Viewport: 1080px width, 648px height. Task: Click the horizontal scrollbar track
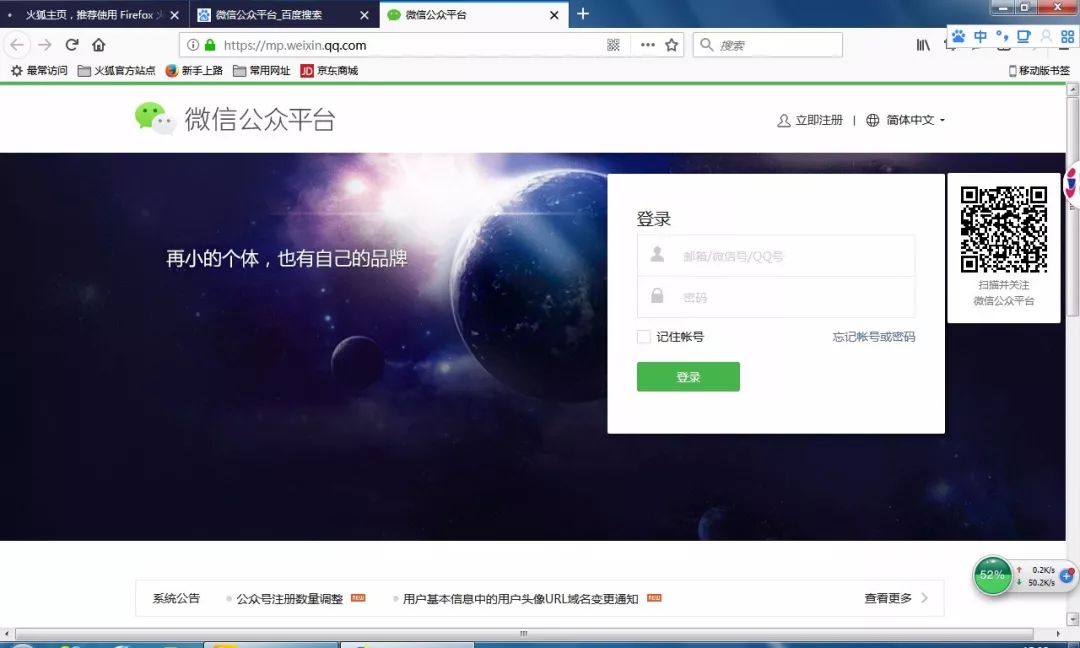tap(523, 633)
